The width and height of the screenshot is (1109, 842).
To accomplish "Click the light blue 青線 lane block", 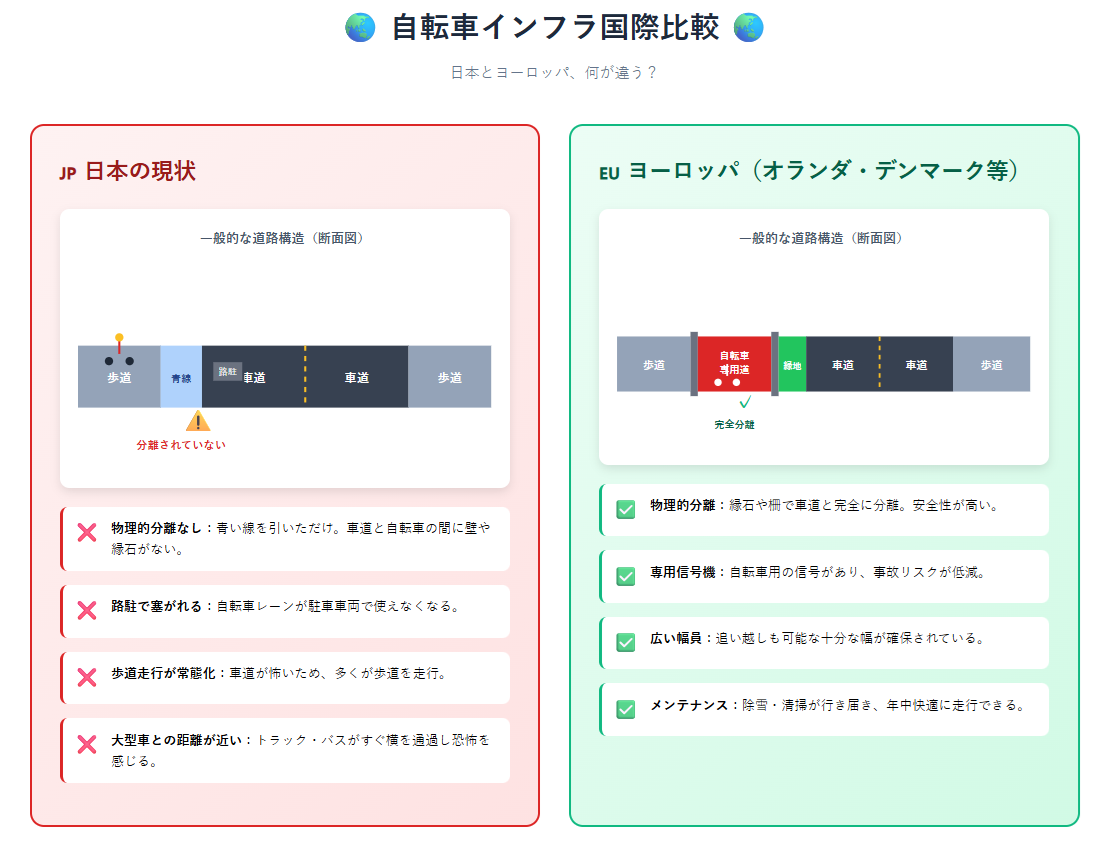I will click(181, 377).
